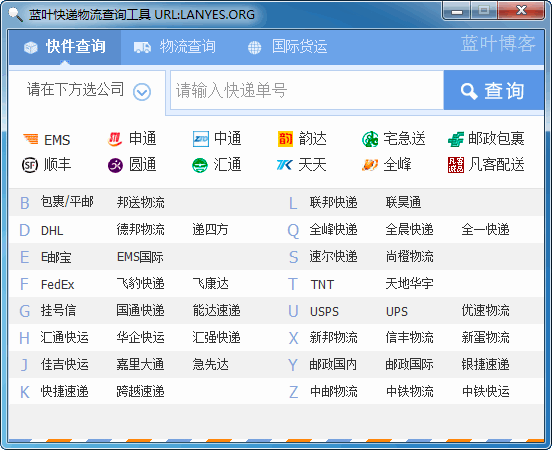Screen dimensions: 552x450
Task: Select the 天天 TTK logo icon
Action: point(284,165)
